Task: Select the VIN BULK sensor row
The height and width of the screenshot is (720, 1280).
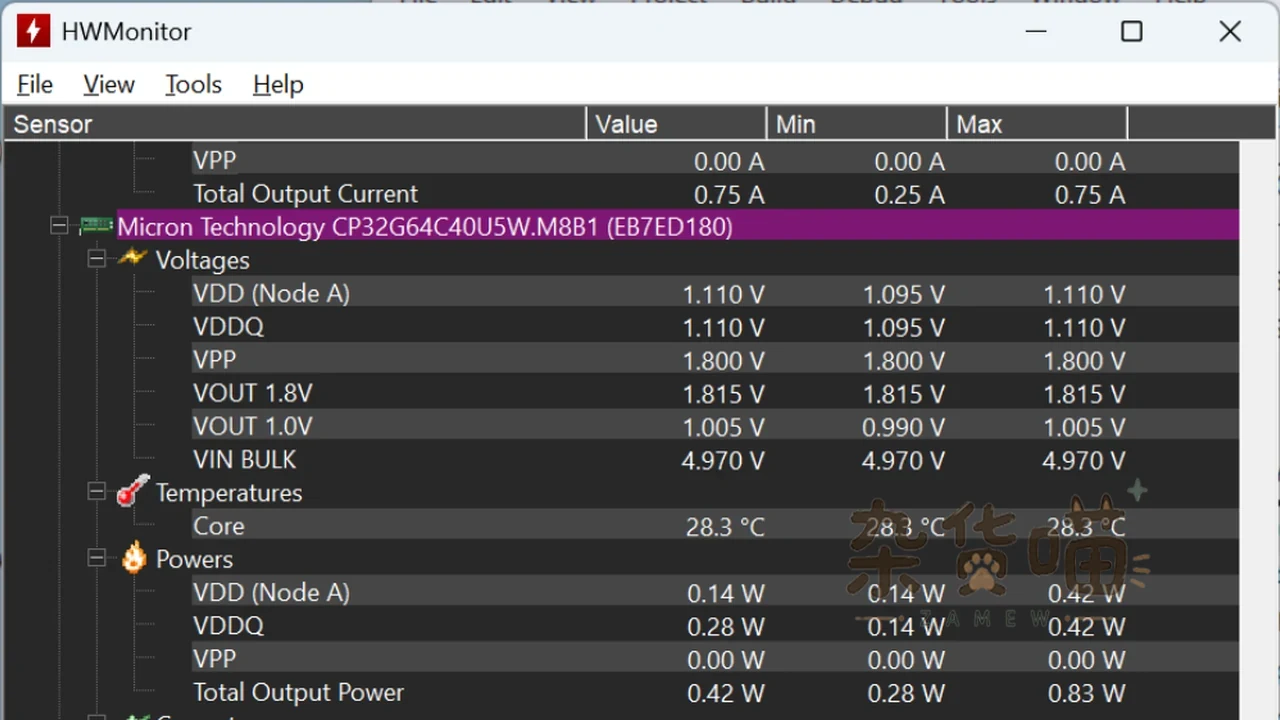Action: coord(715,459)
